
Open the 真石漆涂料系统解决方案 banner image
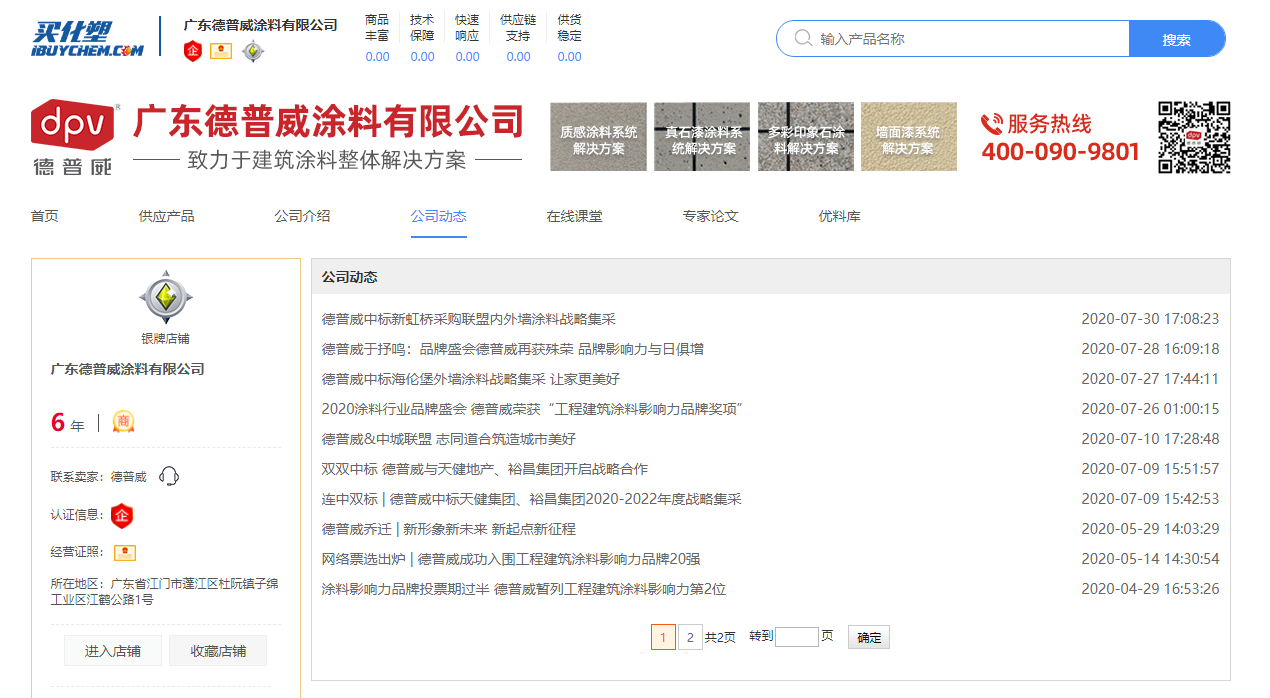click(x=703, y=136)
